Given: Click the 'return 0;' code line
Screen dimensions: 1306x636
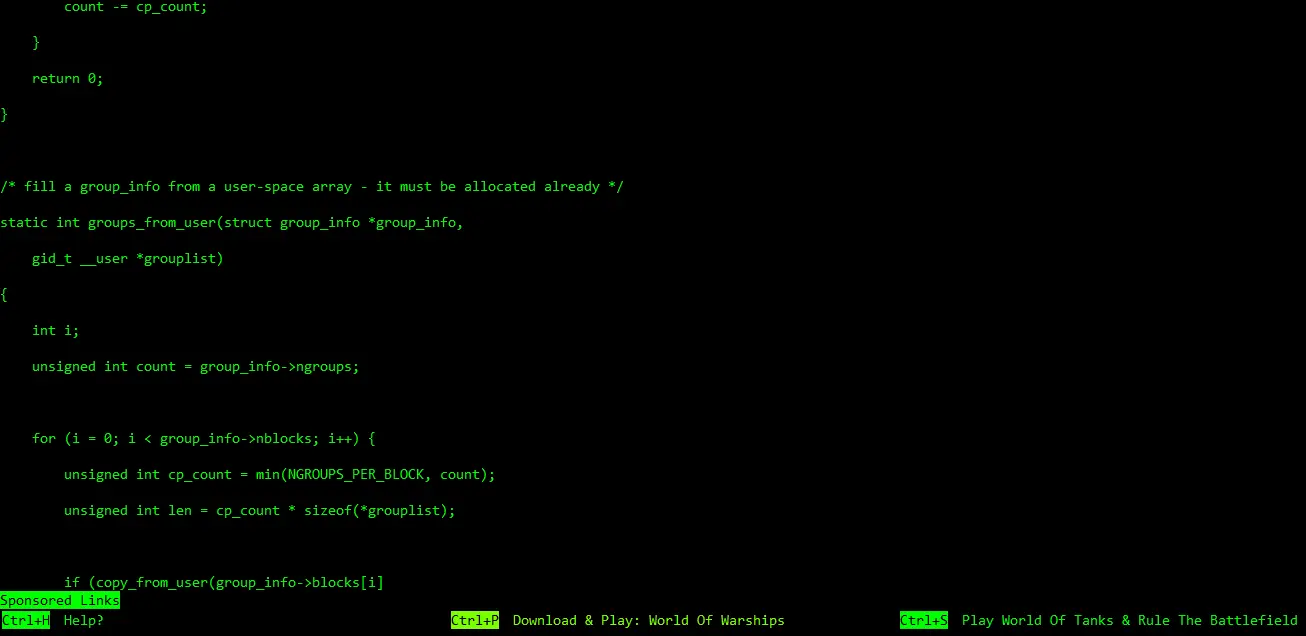Looking at the screenshot, I should pos(68,78).
